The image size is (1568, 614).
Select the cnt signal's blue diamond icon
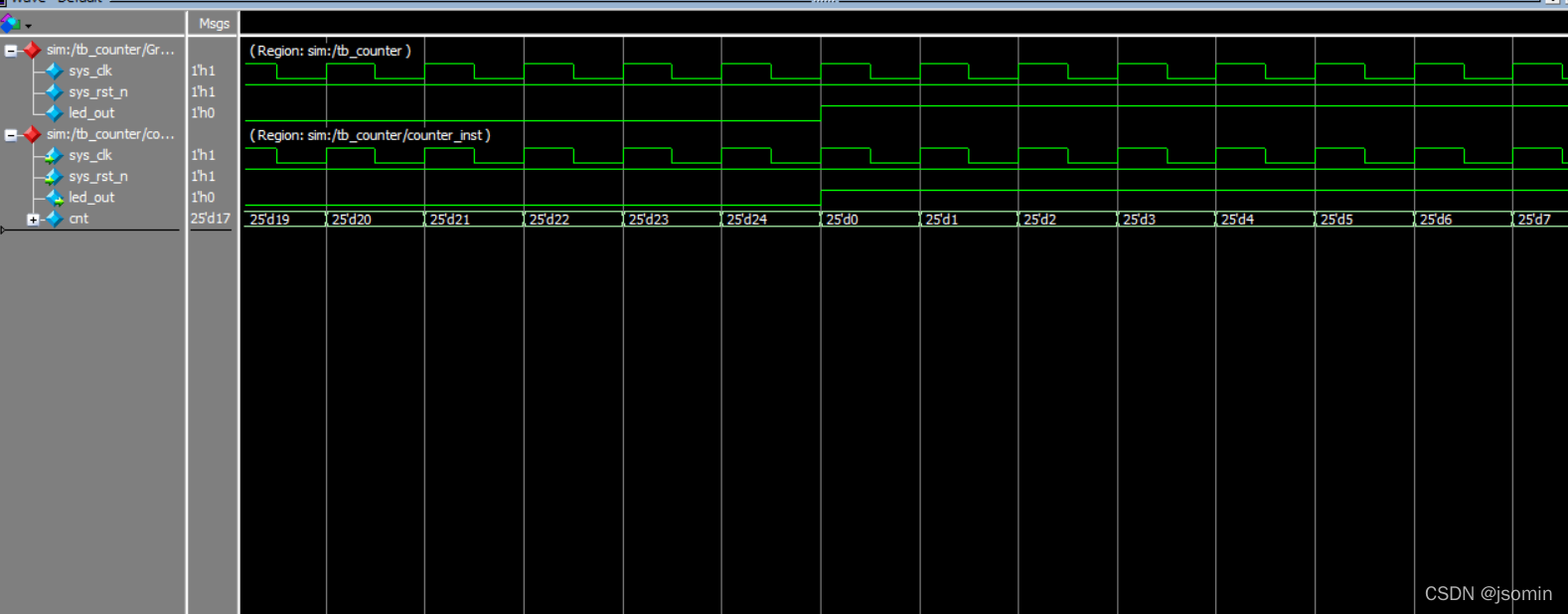(x=54, y=219)
